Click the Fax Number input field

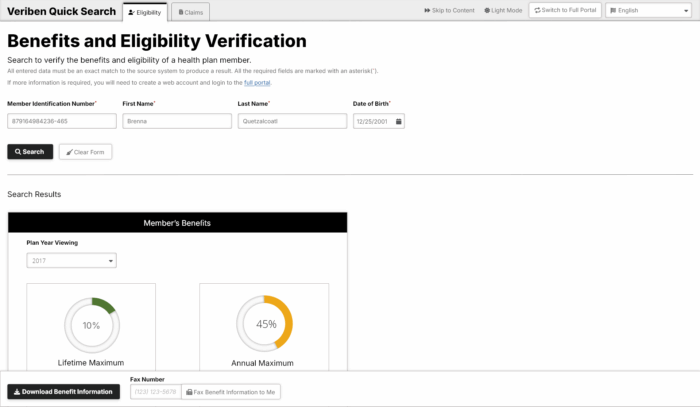[x=155, y=391]
